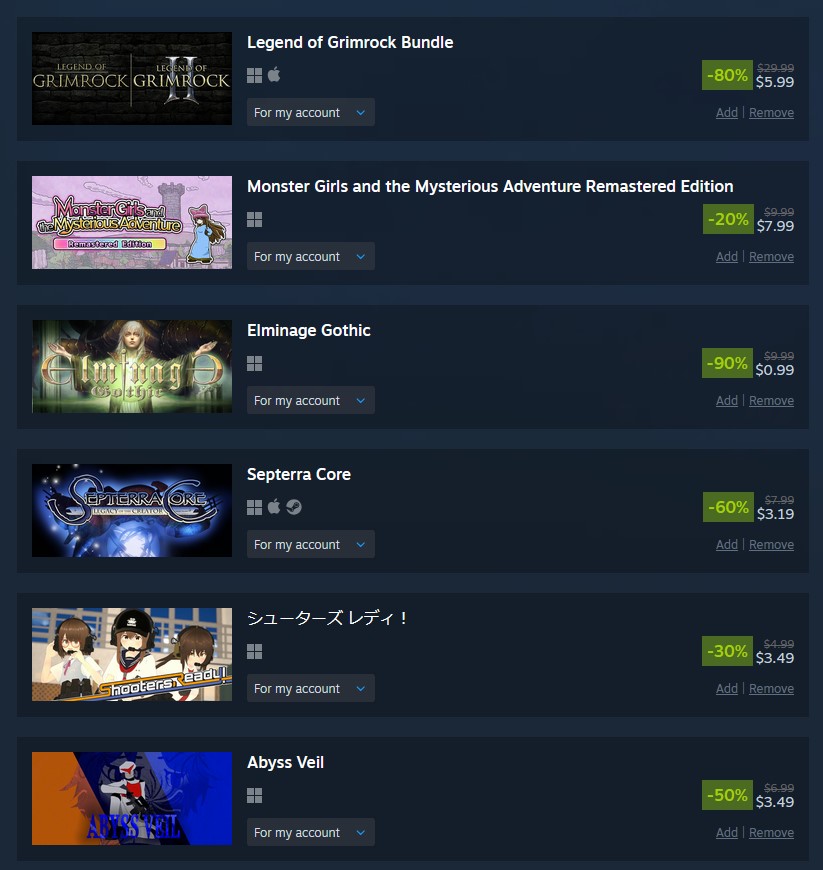Click Add link for Monster Girls Remastered Edition
823x870 pixels.
pos(726,256)
